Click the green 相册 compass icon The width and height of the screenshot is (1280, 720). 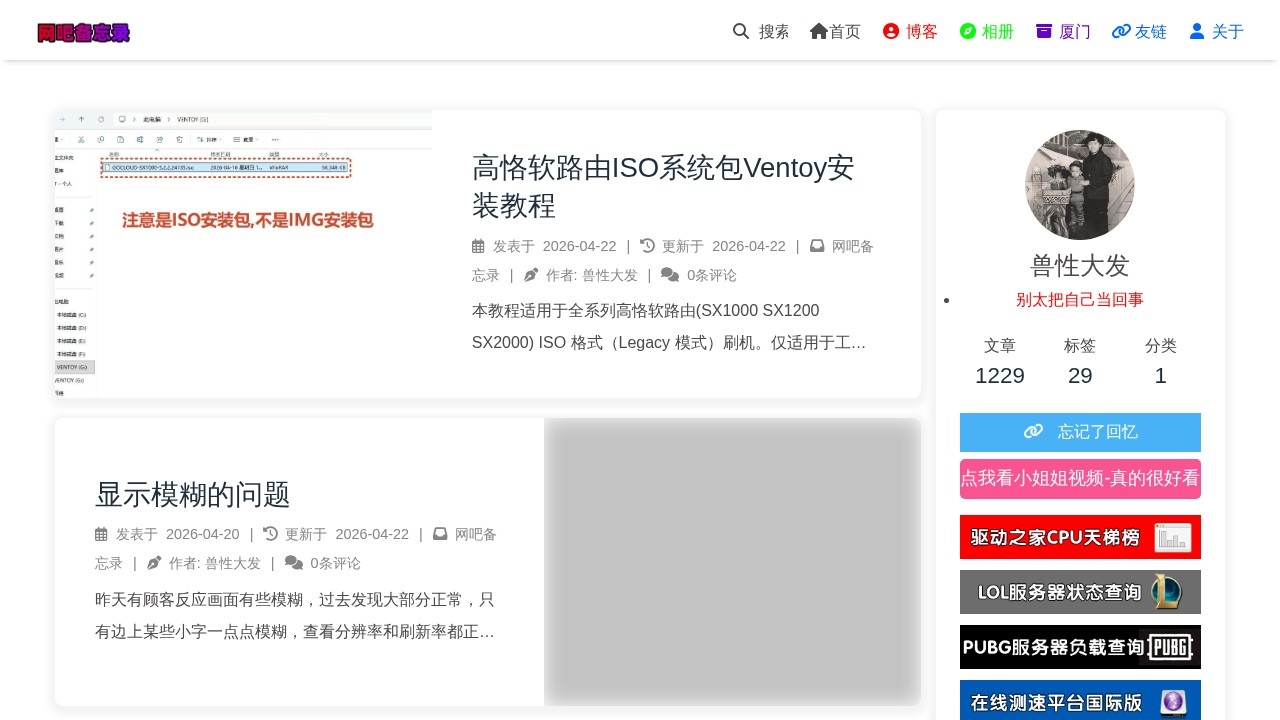click(968, 31)
